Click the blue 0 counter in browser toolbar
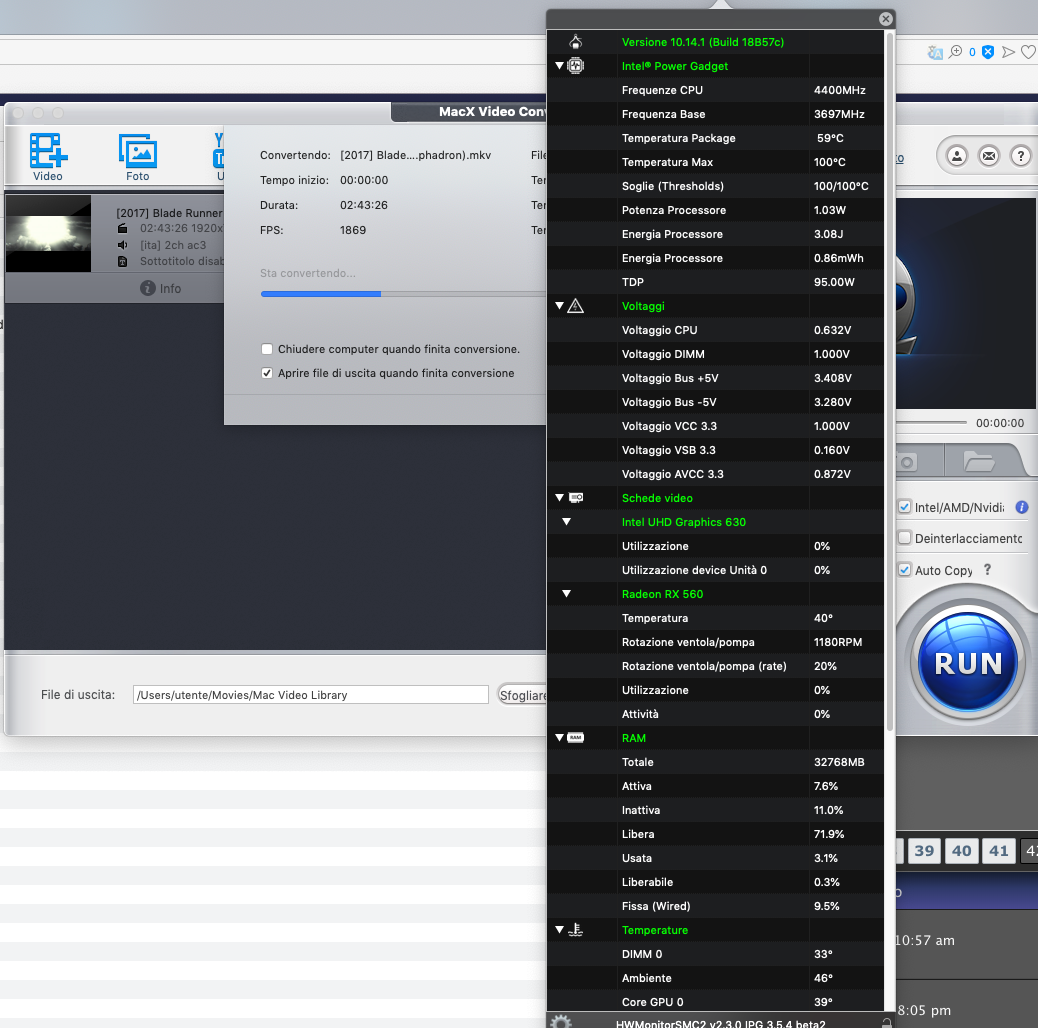Image resolution: width=1038 pixels, height=1028 pixels. [x=972, y=52]
